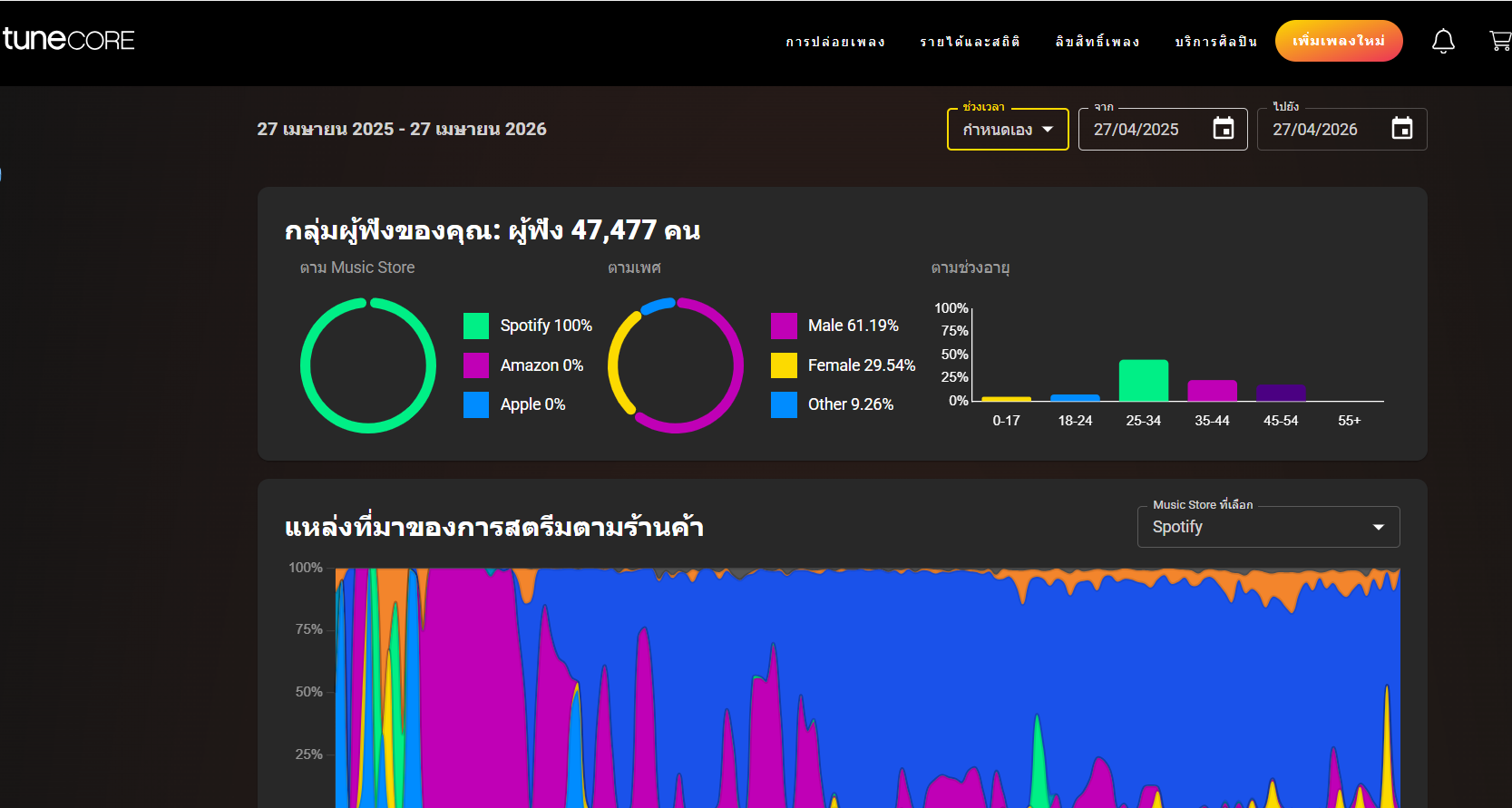Screen dimensions: 1512x808
Task: Open the การปล่อยเพลง menu
Action: pyautogui.click(x=835, y=42)
